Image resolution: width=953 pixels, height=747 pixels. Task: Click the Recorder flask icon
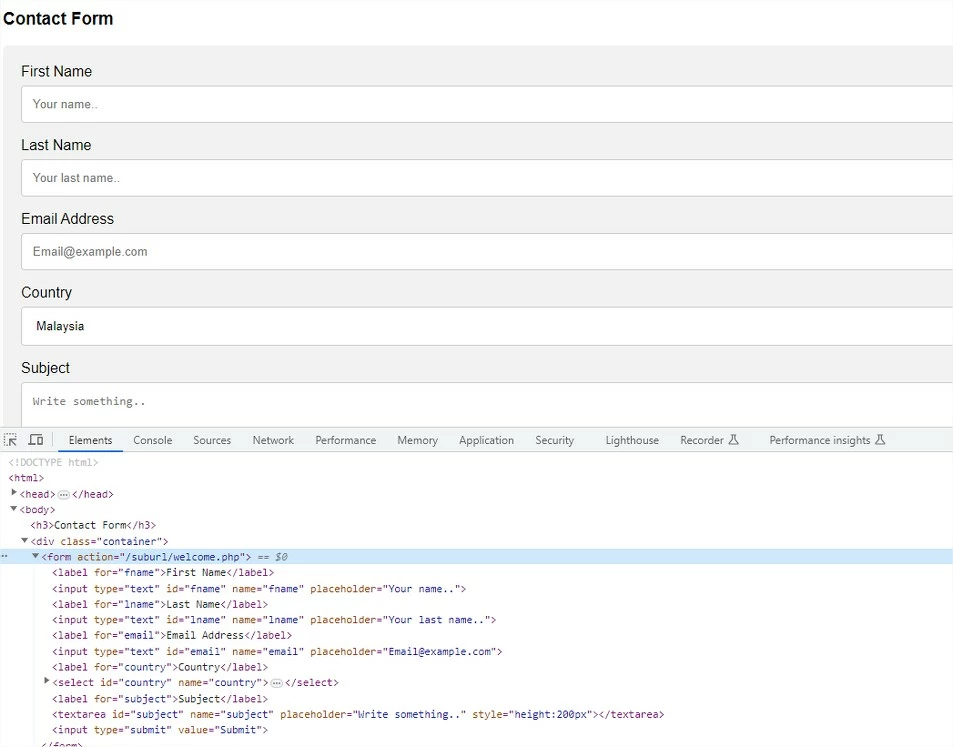tap(734, 439)
